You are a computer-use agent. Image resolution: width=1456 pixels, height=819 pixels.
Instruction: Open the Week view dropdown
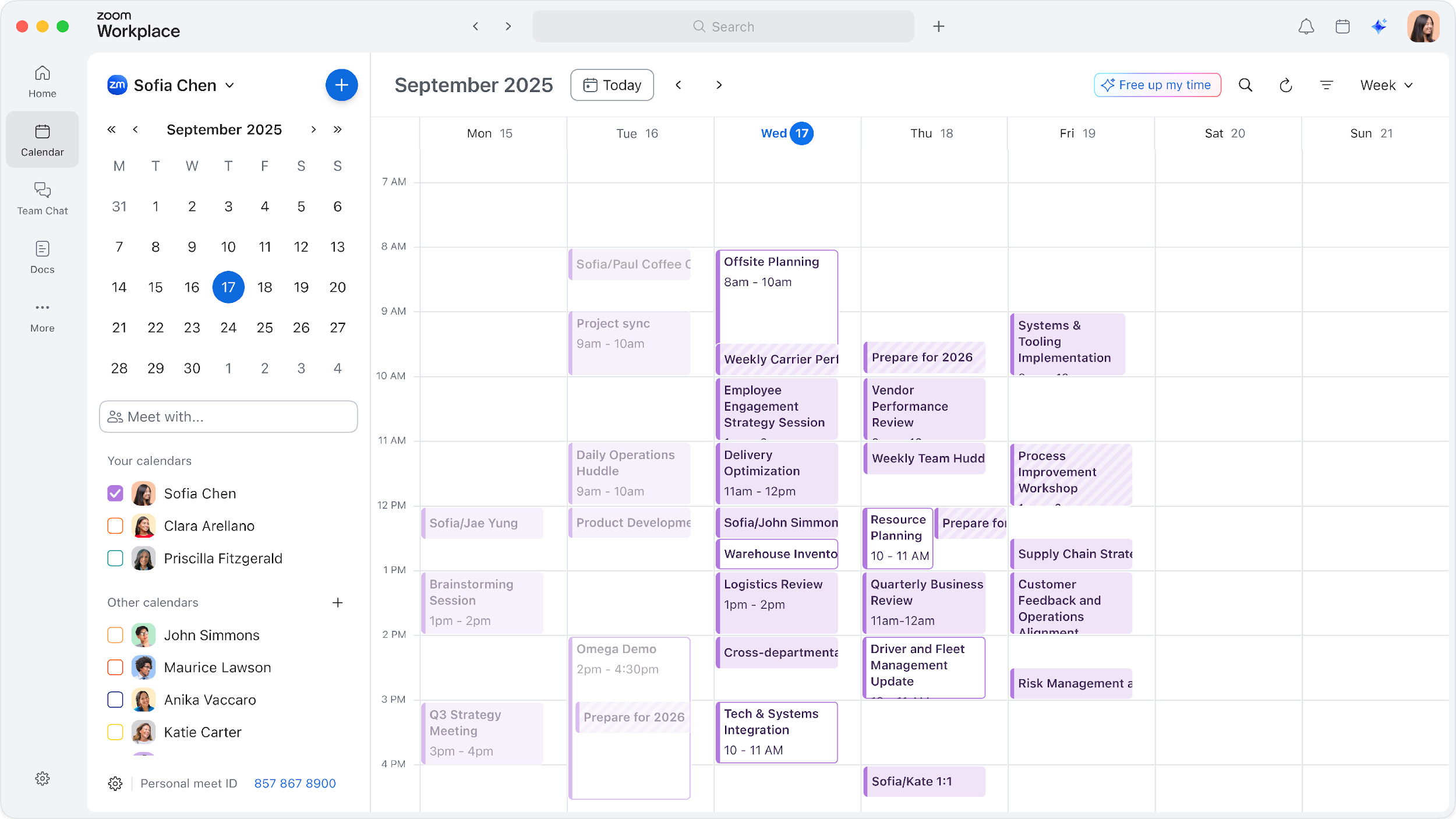pyautogui.click(x=1386, y=86)
